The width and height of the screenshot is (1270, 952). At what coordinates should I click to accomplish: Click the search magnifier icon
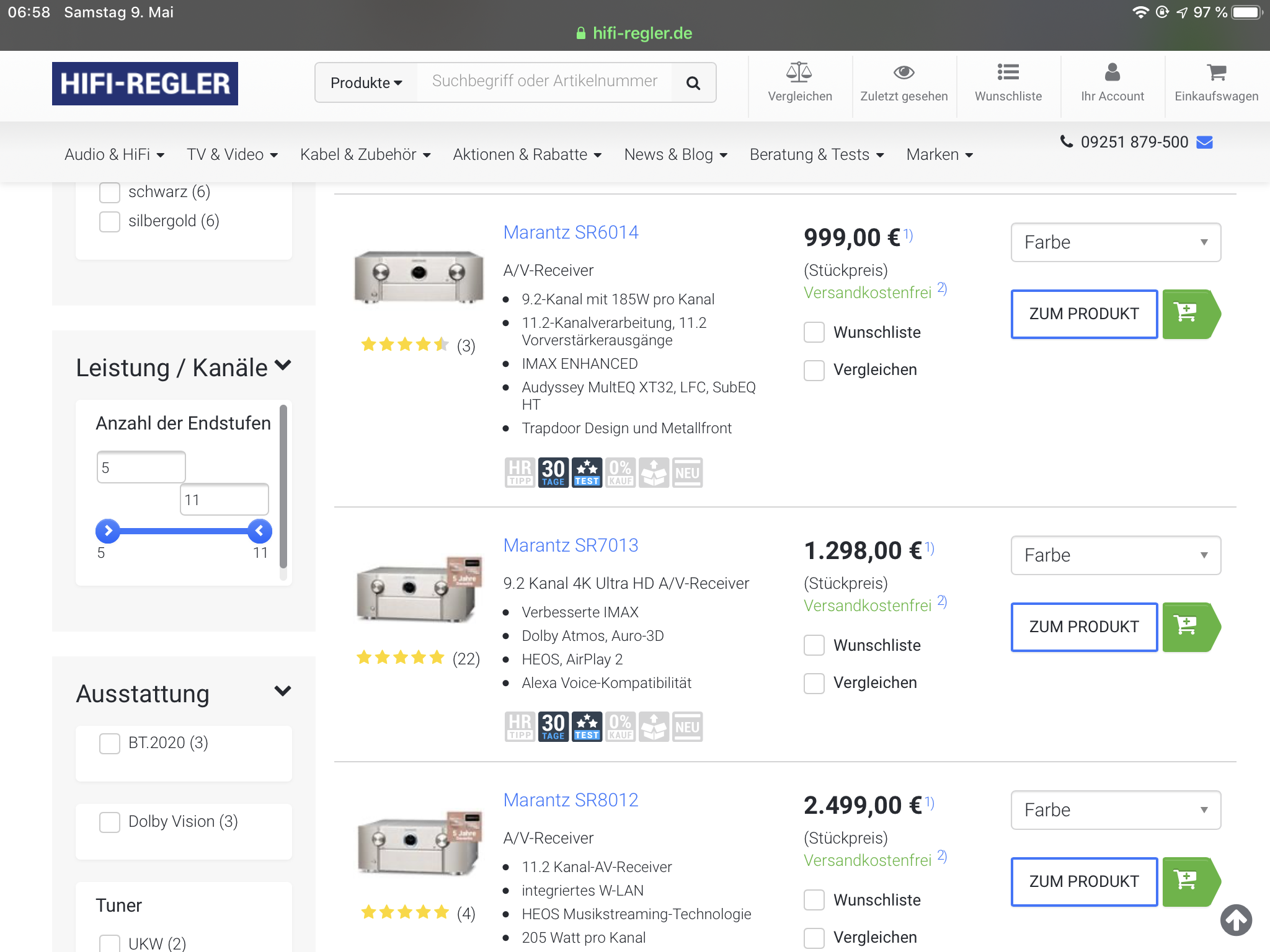pos(693,82)
